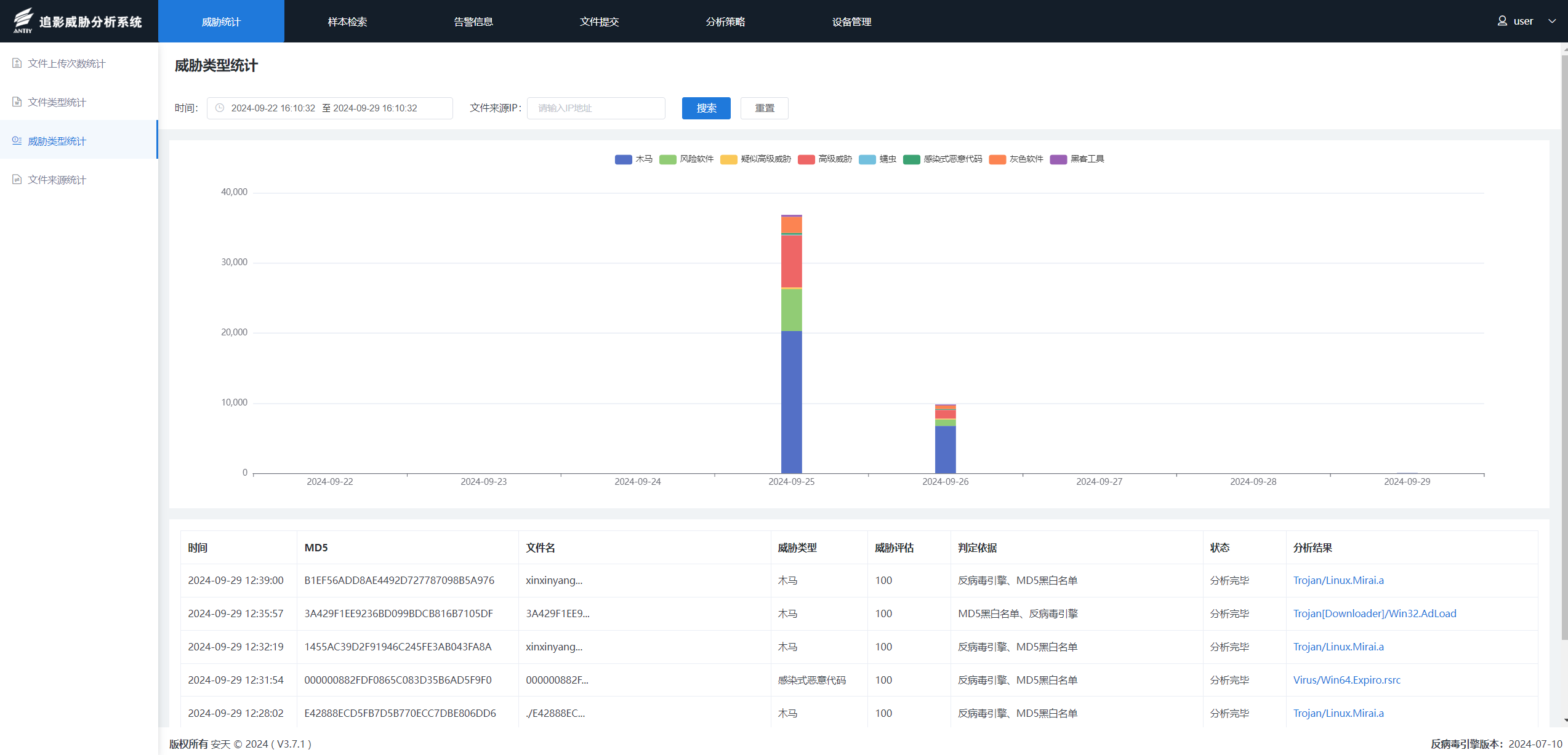1568x755 pixels.
Task: Click the 威胁类型统计 sidebar icon
Action: coord(17,141)
